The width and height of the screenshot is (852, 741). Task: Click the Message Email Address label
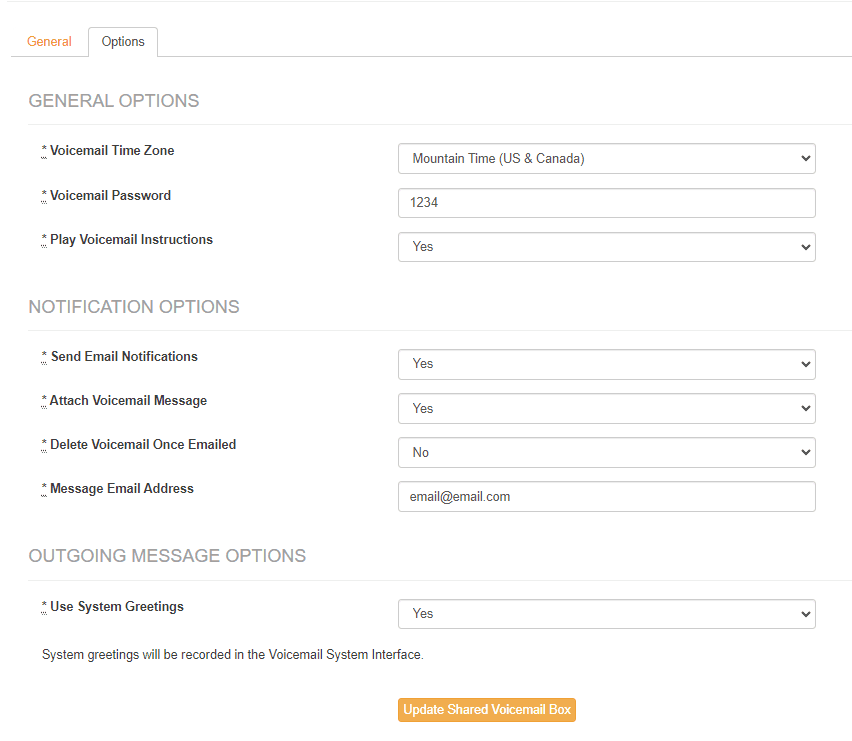coord(118,488)
